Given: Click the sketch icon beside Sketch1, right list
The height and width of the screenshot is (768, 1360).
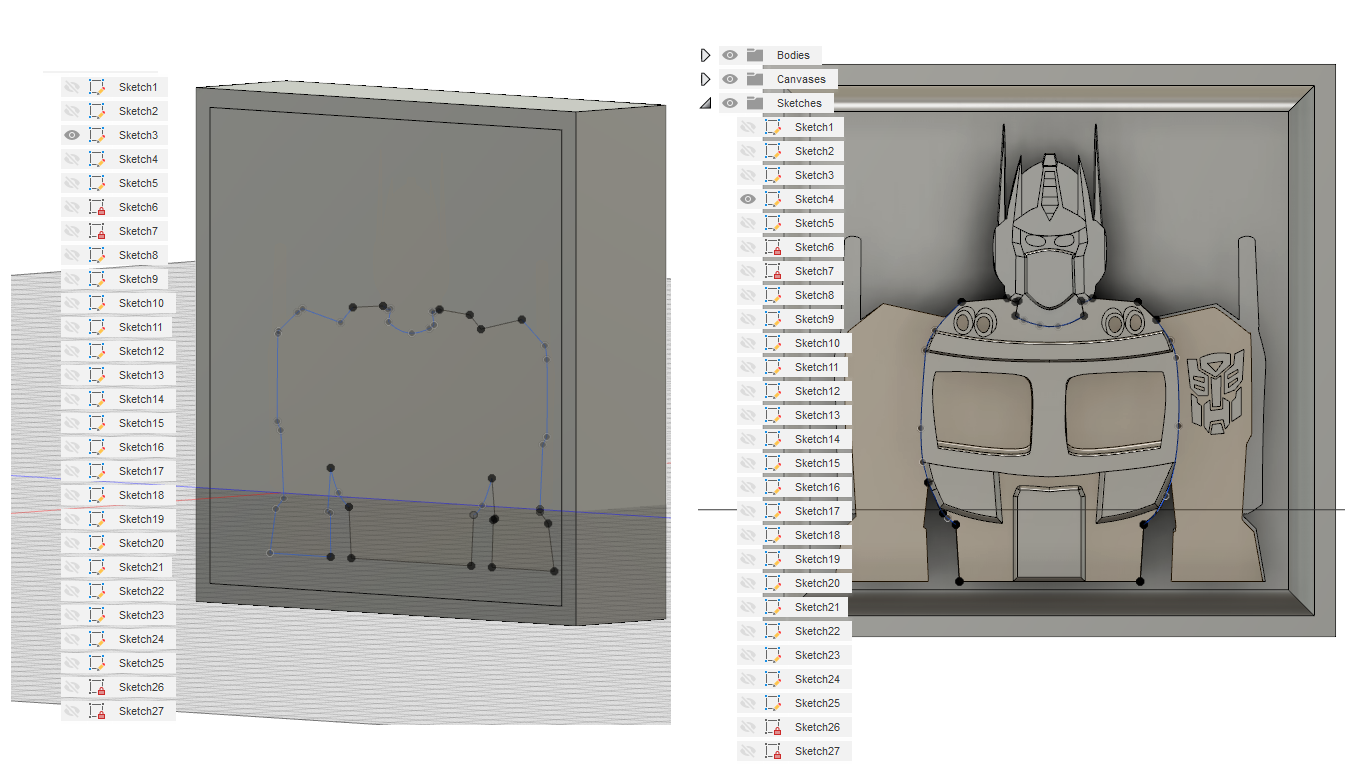Looking at the screenshot, I should pyautogui.click(x=773, y=127).
